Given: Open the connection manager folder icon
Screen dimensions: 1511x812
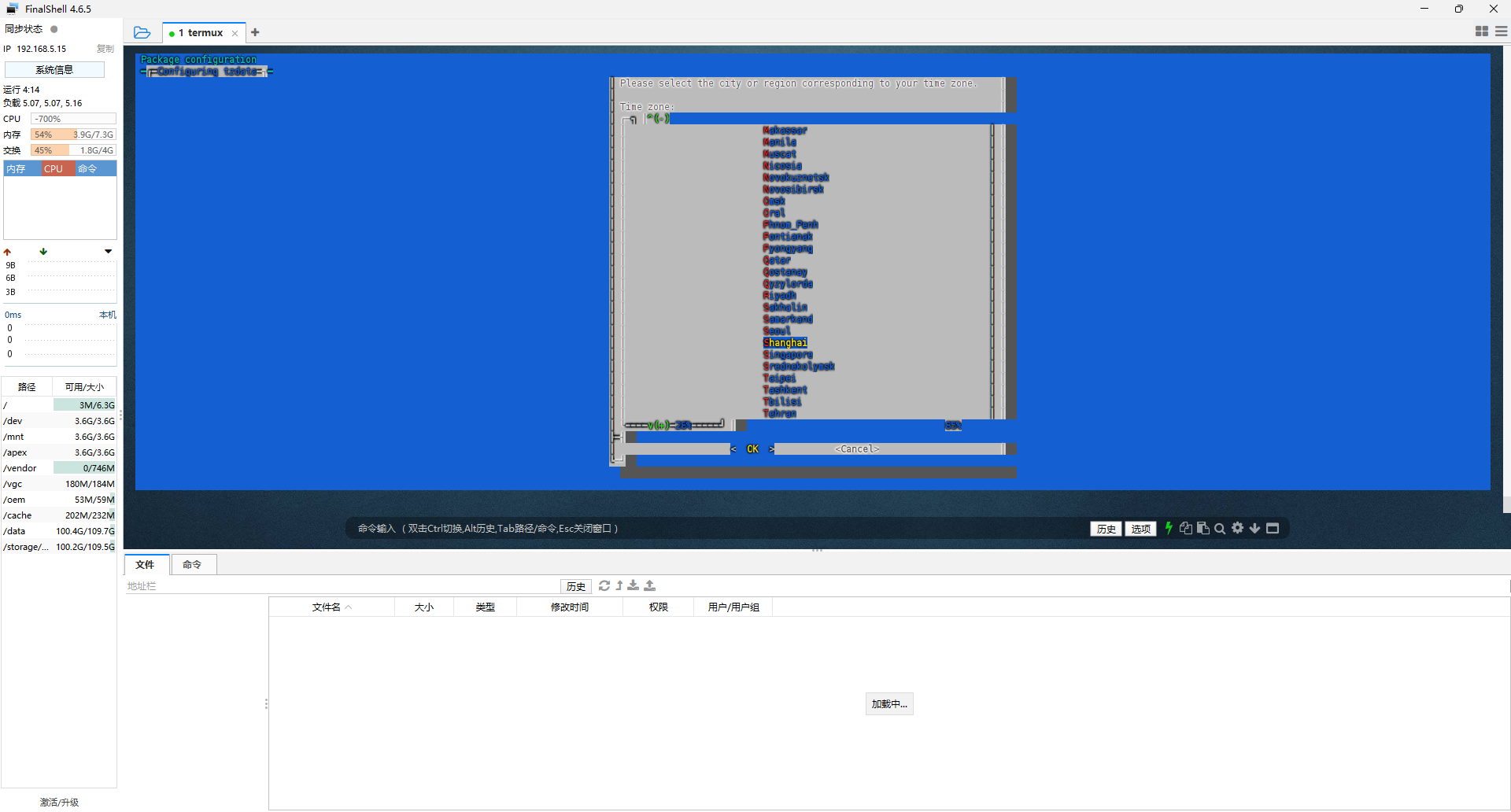Looking at the screenshot, I should [x=142, y=32].
